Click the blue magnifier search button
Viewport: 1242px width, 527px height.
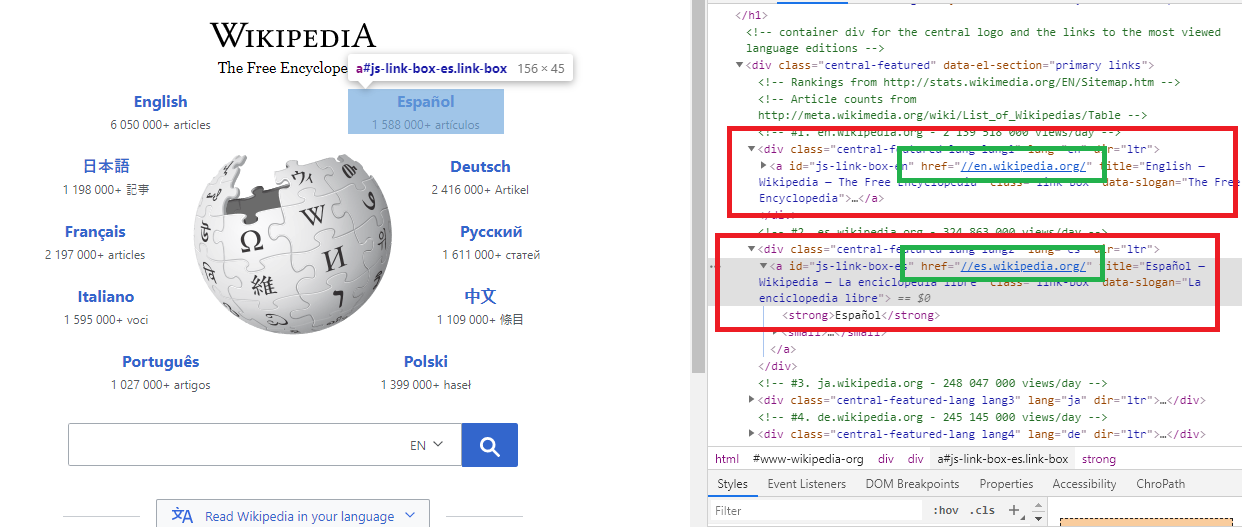point(489,446)
